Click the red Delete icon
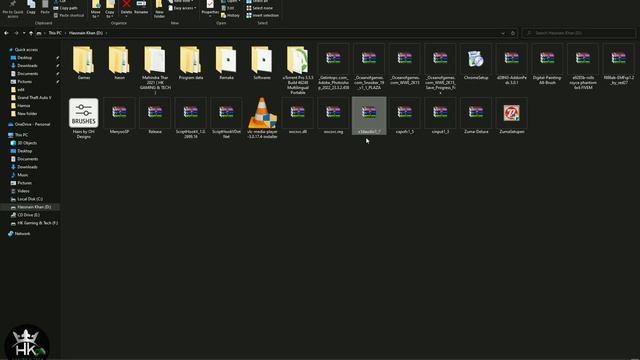The height and width of the screenshot is (360, 640). tap(127, 5)
